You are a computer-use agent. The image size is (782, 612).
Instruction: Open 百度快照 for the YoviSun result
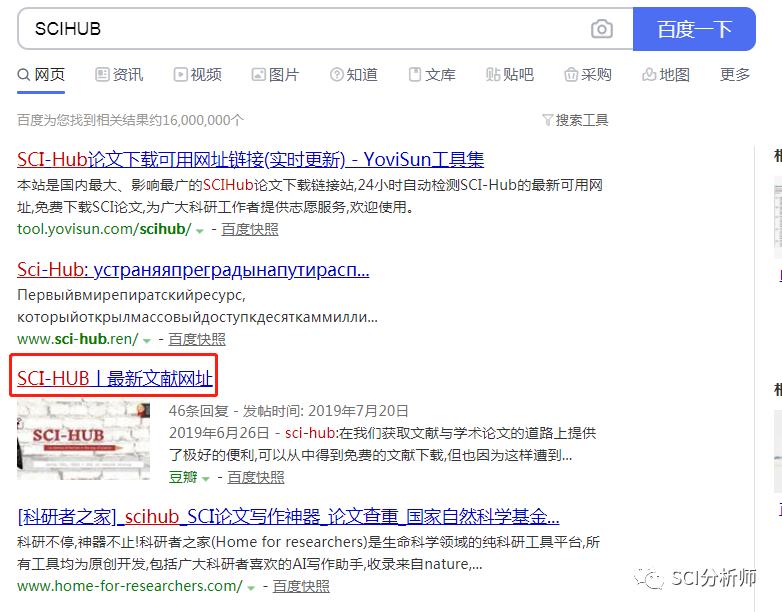(x=250, y=229)
